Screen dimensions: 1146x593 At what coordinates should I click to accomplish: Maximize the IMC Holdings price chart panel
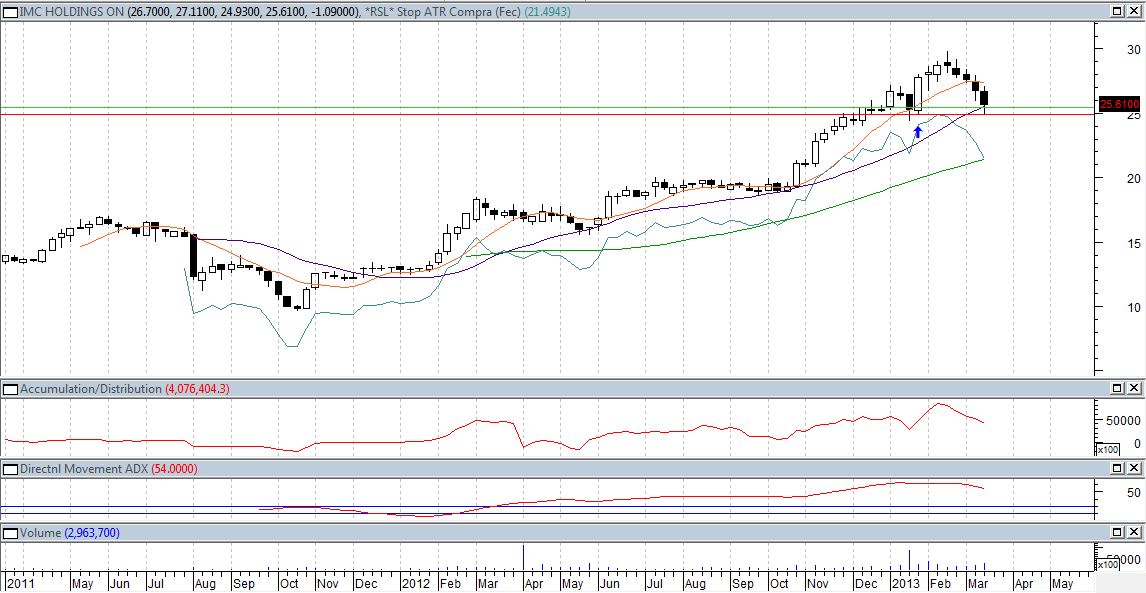(x=1117, y=10)
